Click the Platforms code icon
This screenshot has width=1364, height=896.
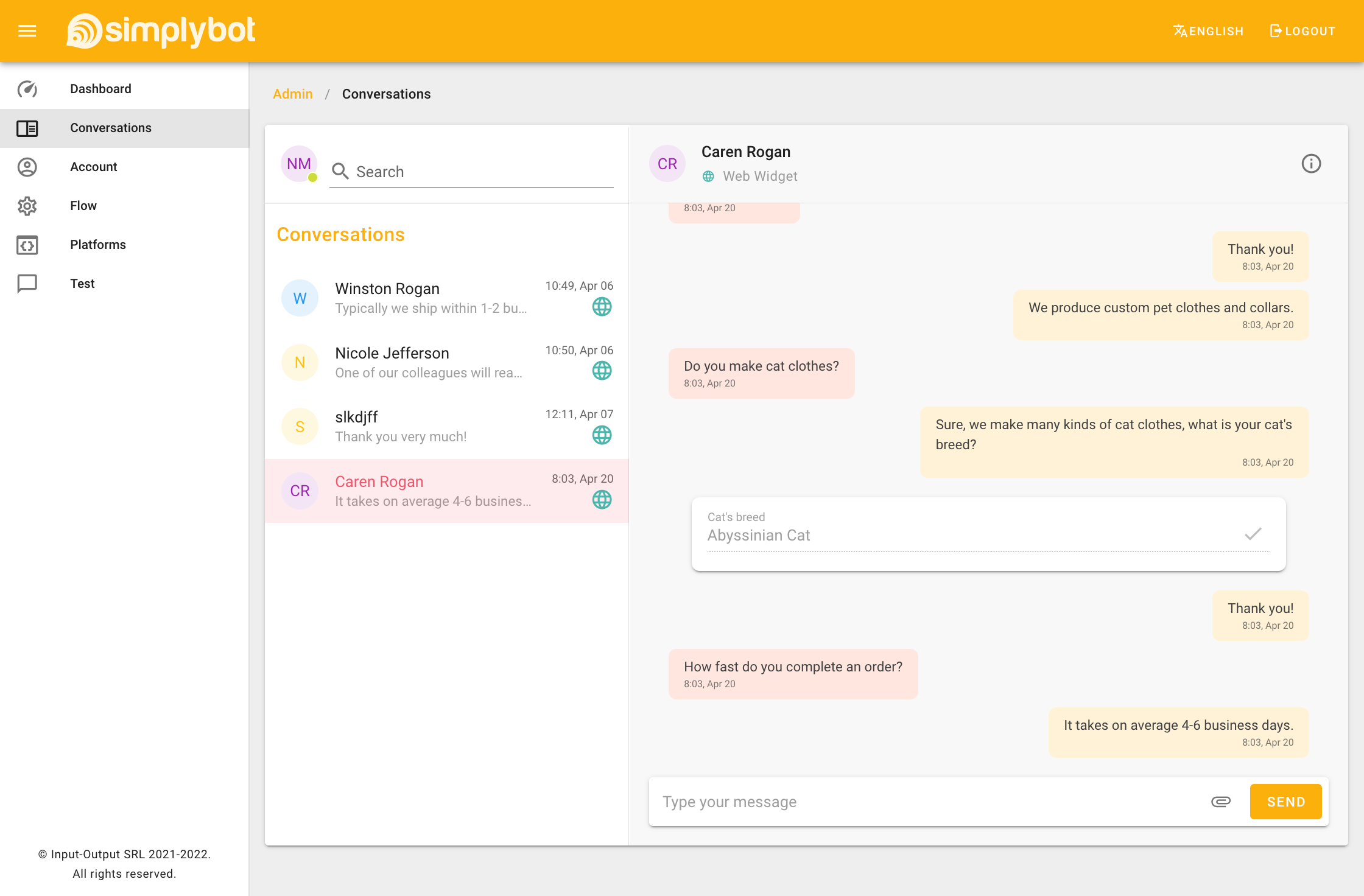click(x=27, y=245)
